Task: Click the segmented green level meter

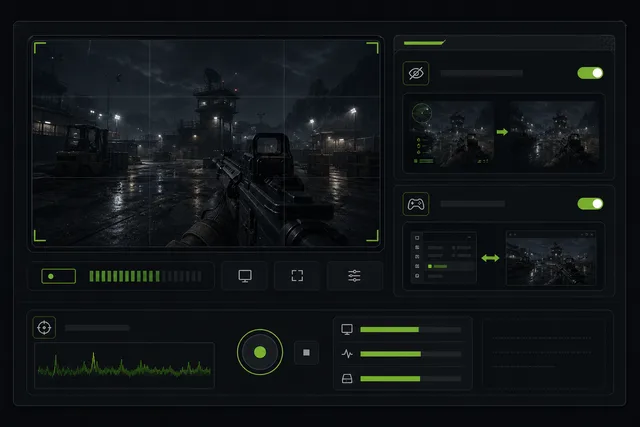Action: point(145,276)
